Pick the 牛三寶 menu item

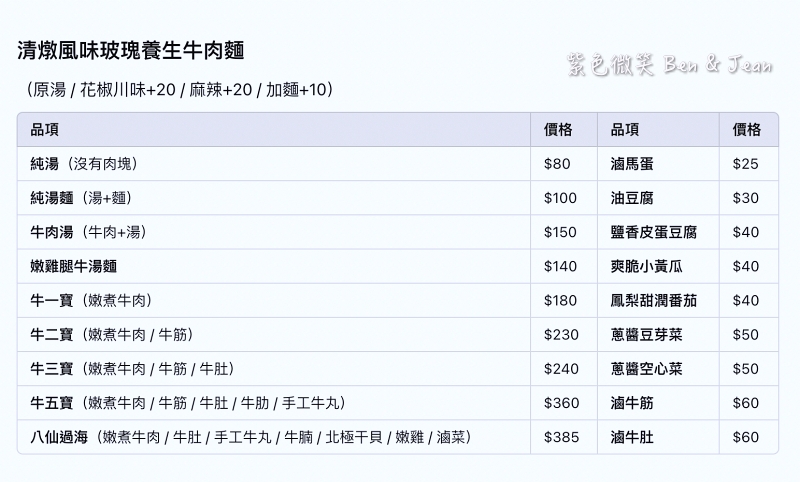tap(133, 369)
